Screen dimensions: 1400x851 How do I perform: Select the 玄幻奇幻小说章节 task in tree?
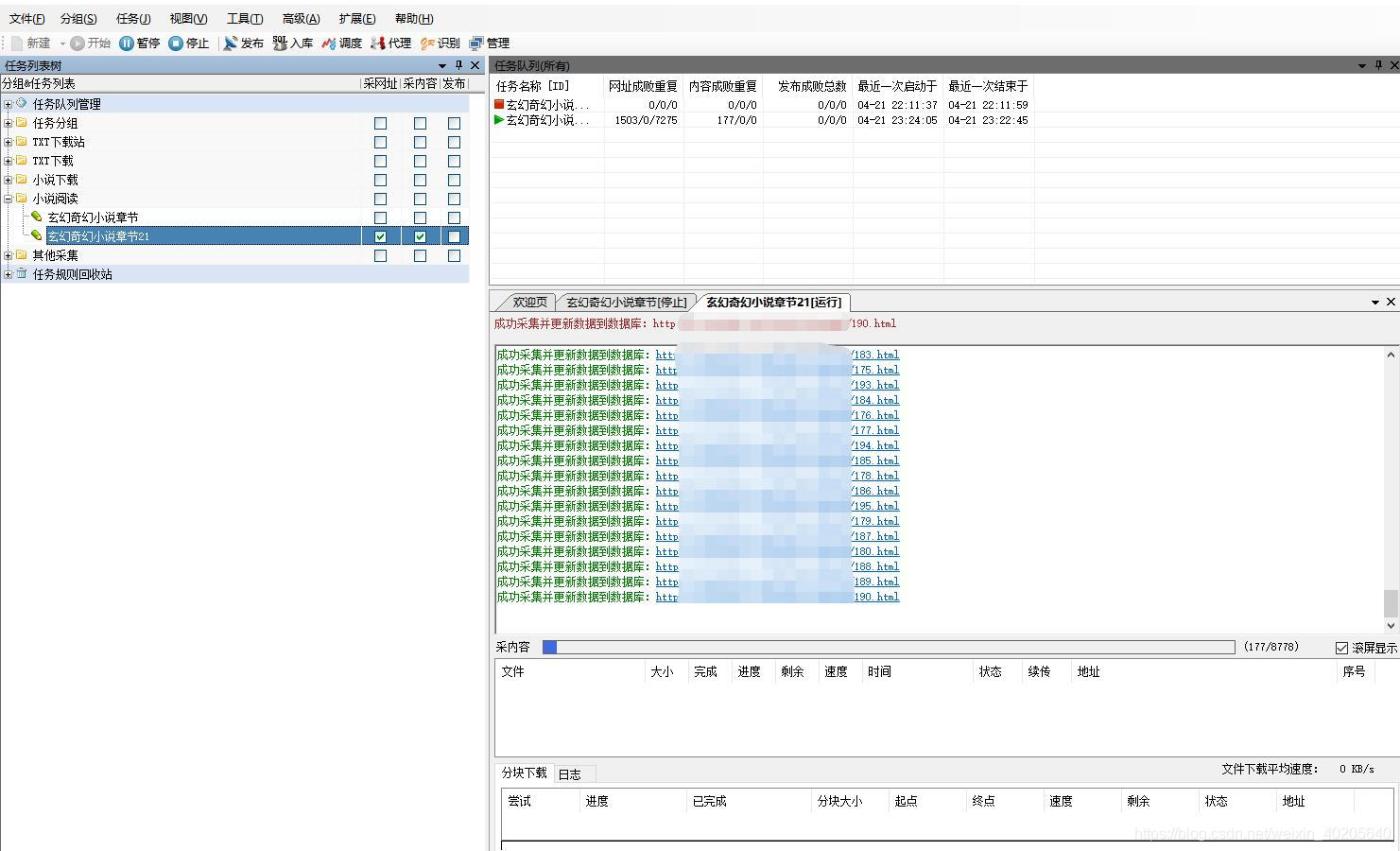click(93, 217)
